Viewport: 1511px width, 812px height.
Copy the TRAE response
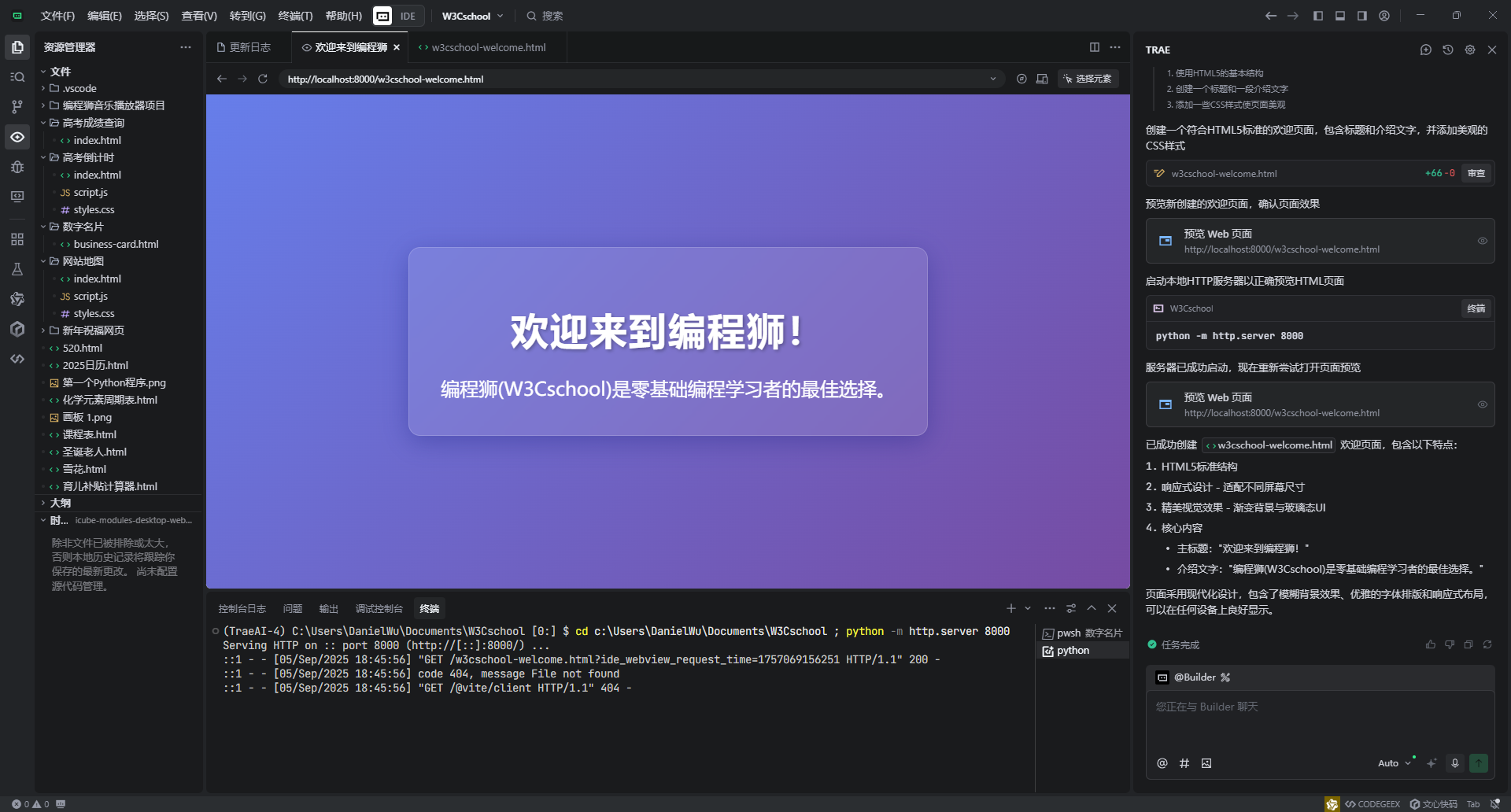pyautogui.click(x=1469, y=644)
